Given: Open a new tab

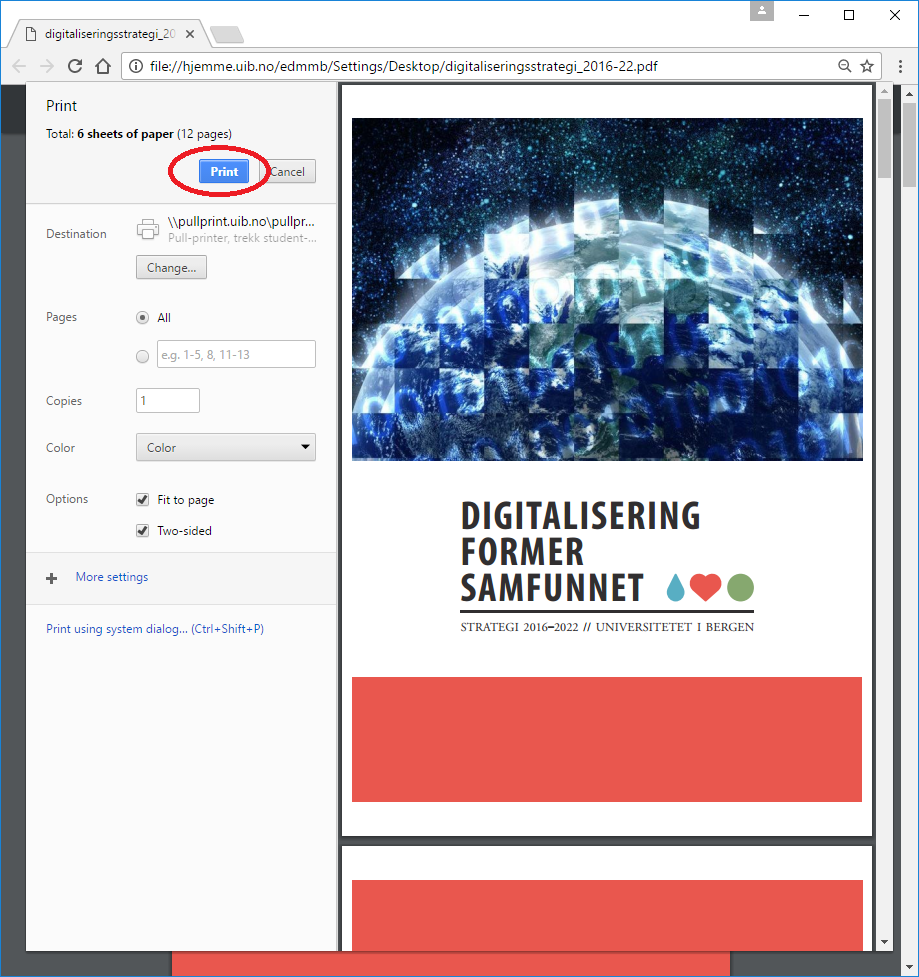Looking at the screenshot, I should click(x=227, y=35).
